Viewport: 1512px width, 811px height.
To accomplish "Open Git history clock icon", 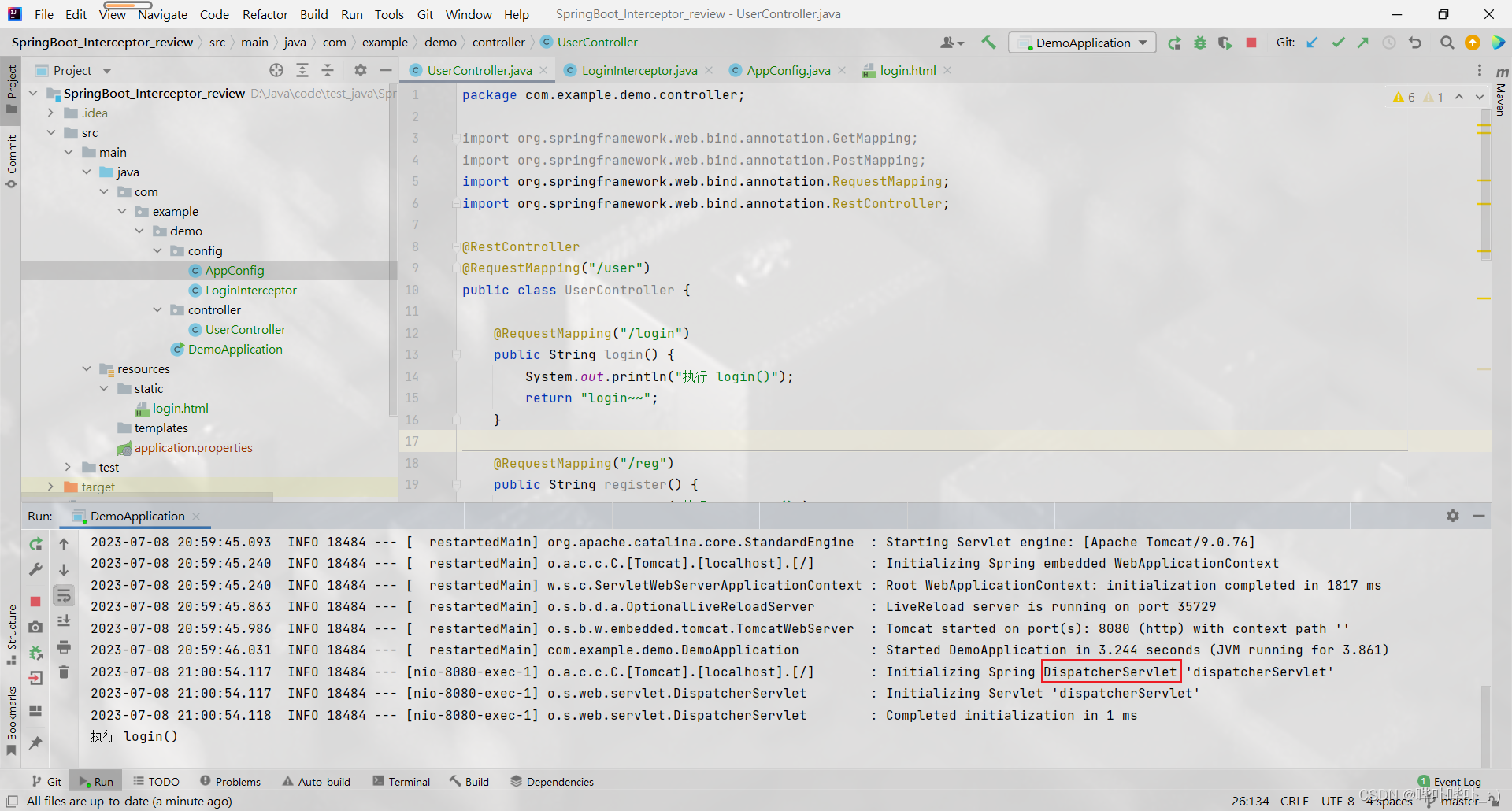I will coord(1389,43).
